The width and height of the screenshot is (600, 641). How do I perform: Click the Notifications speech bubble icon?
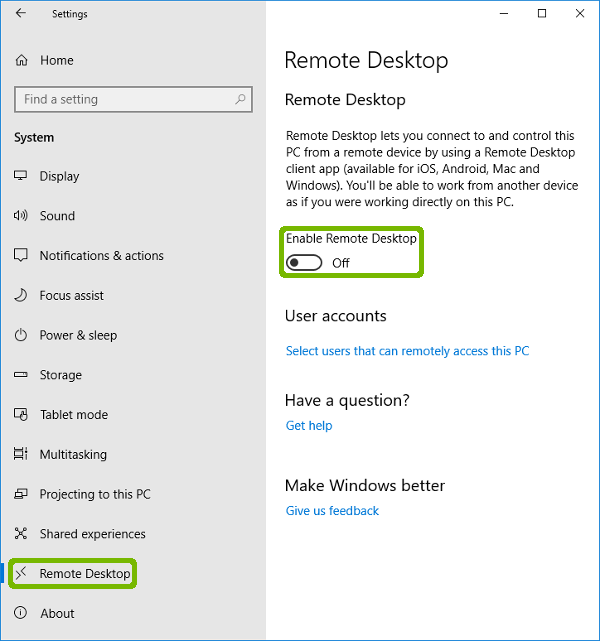point(20,255)
